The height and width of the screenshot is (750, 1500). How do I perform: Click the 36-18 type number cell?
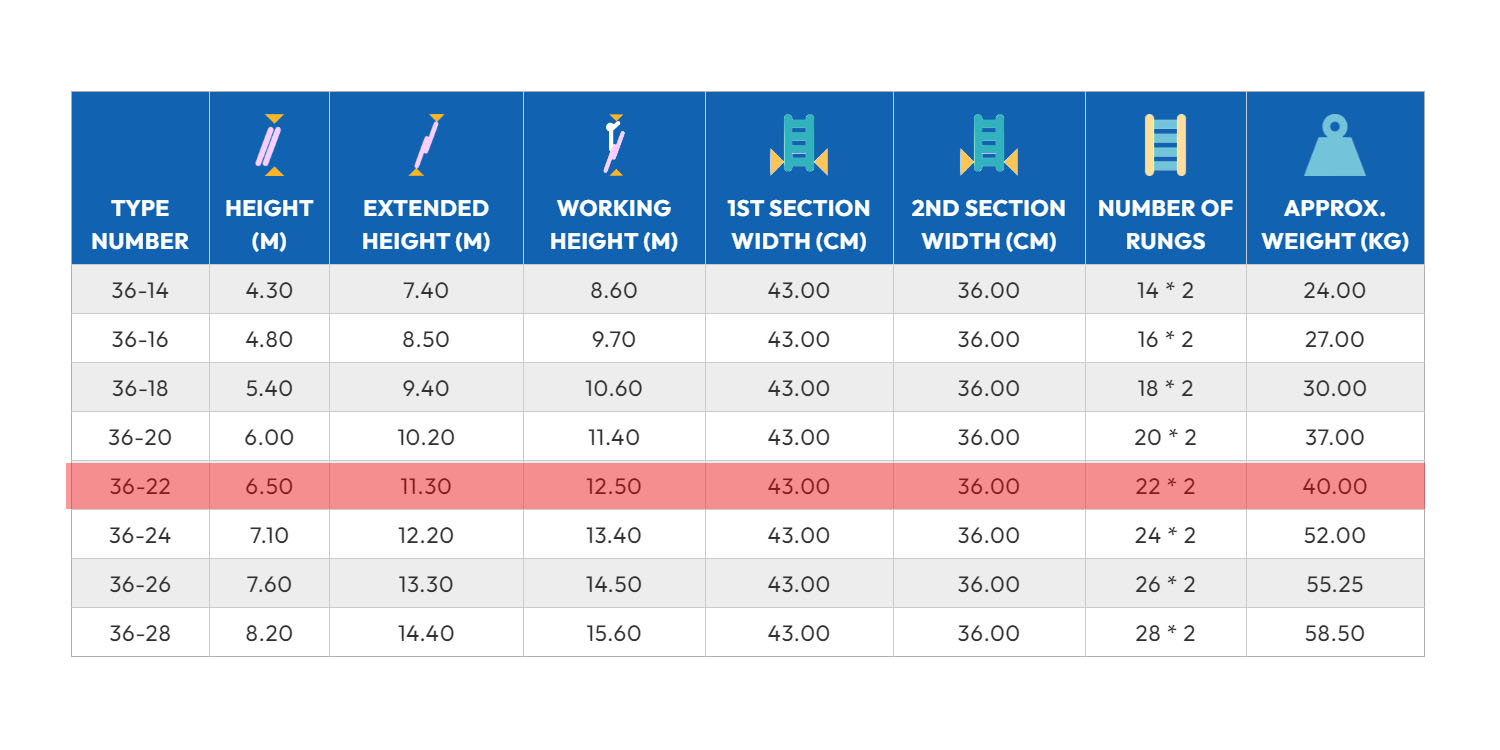140,389
